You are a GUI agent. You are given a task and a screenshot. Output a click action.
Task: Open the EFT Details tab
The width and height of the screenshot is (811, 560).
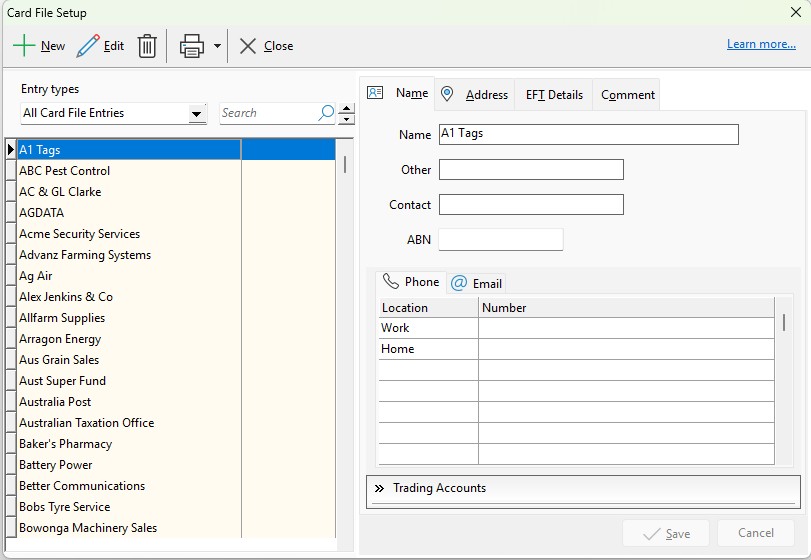tap(554, 95)
